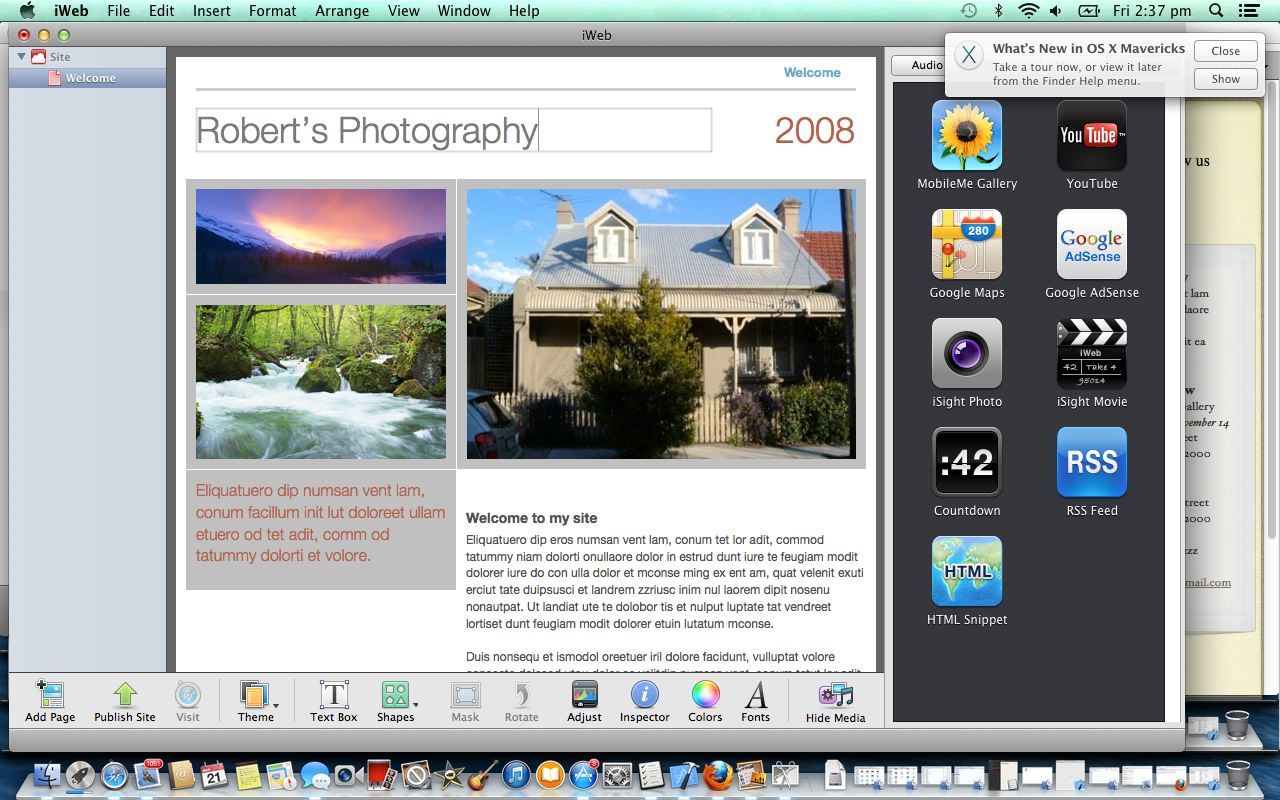Click the Publish Site arrow icon
The height and width of the screenshot is (800, 1280).
(125, 695)
